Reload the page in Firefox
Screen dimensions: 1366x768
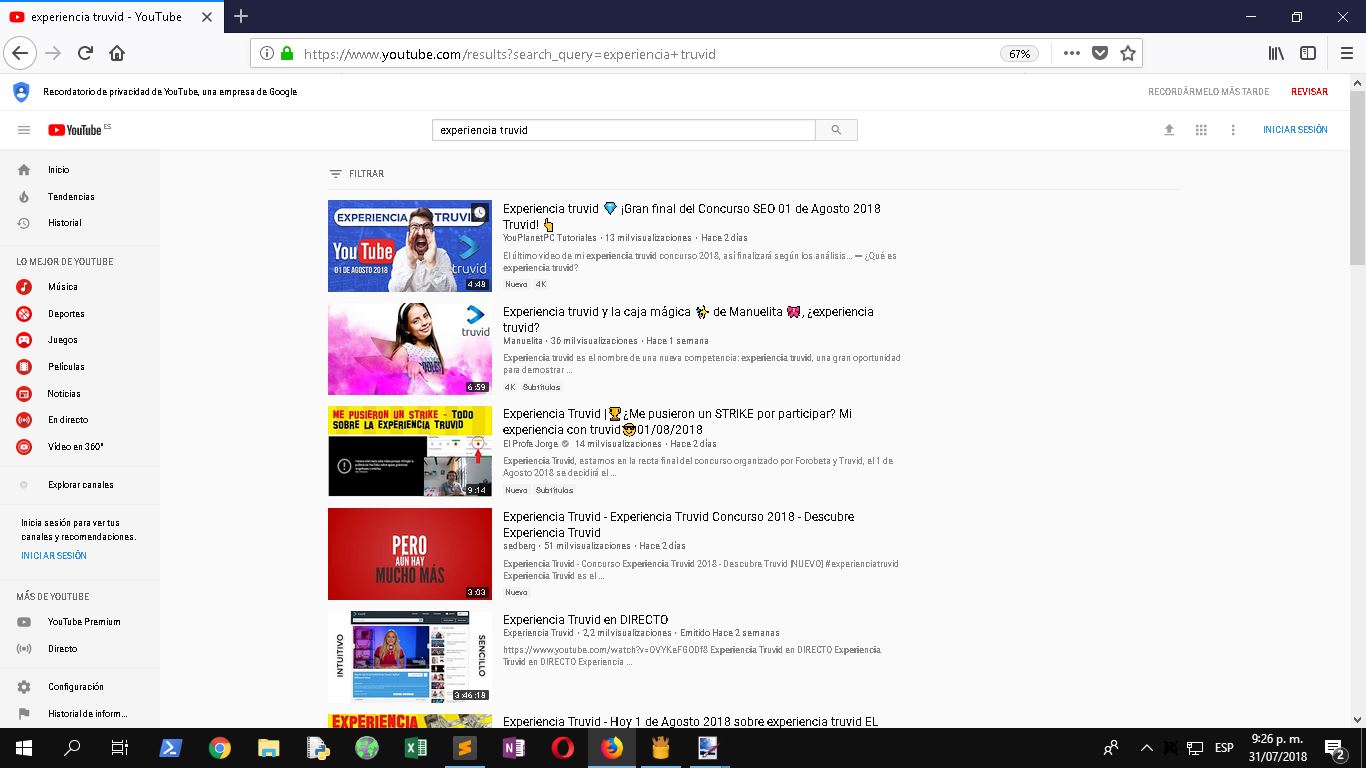click(85, 53)
